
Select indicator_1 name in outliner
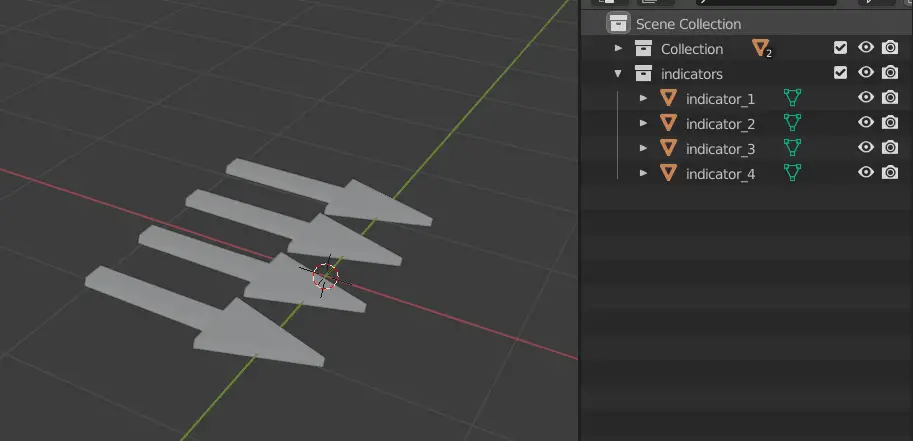point(720,99)
